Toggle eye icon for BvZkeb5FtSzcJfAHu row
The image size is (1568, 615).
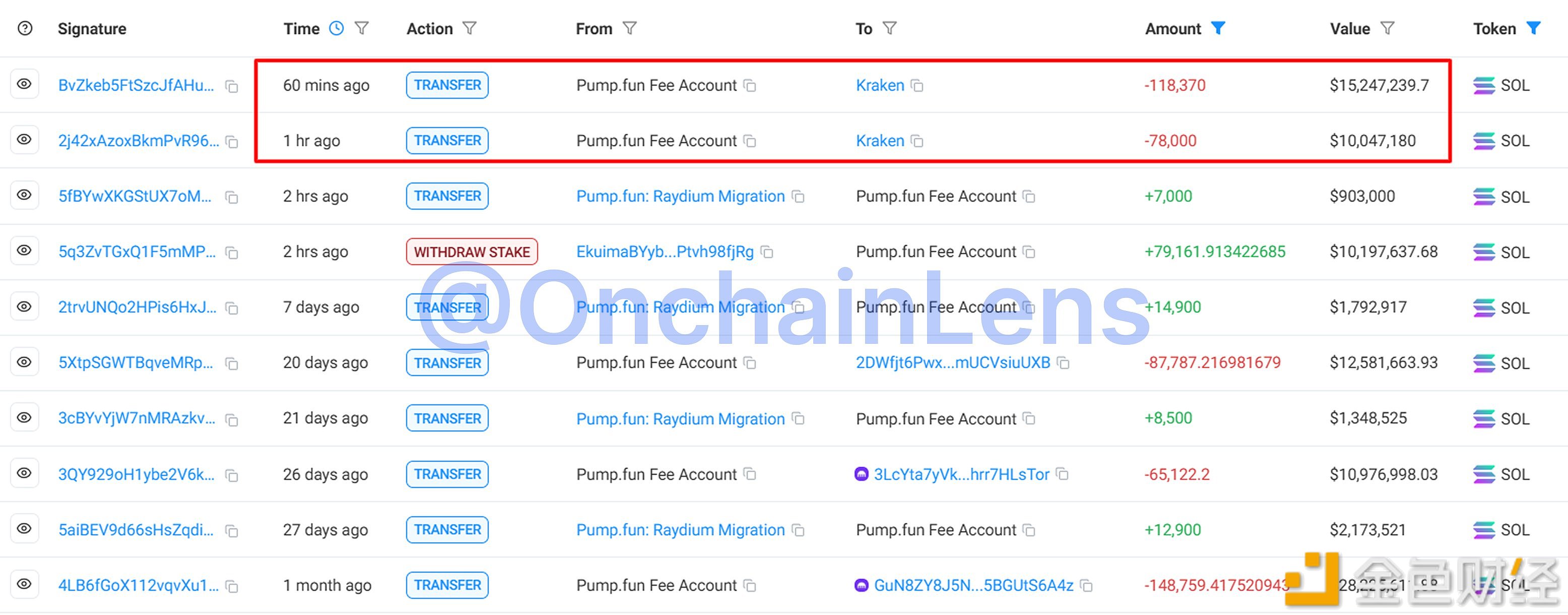(x=24, y=85)
